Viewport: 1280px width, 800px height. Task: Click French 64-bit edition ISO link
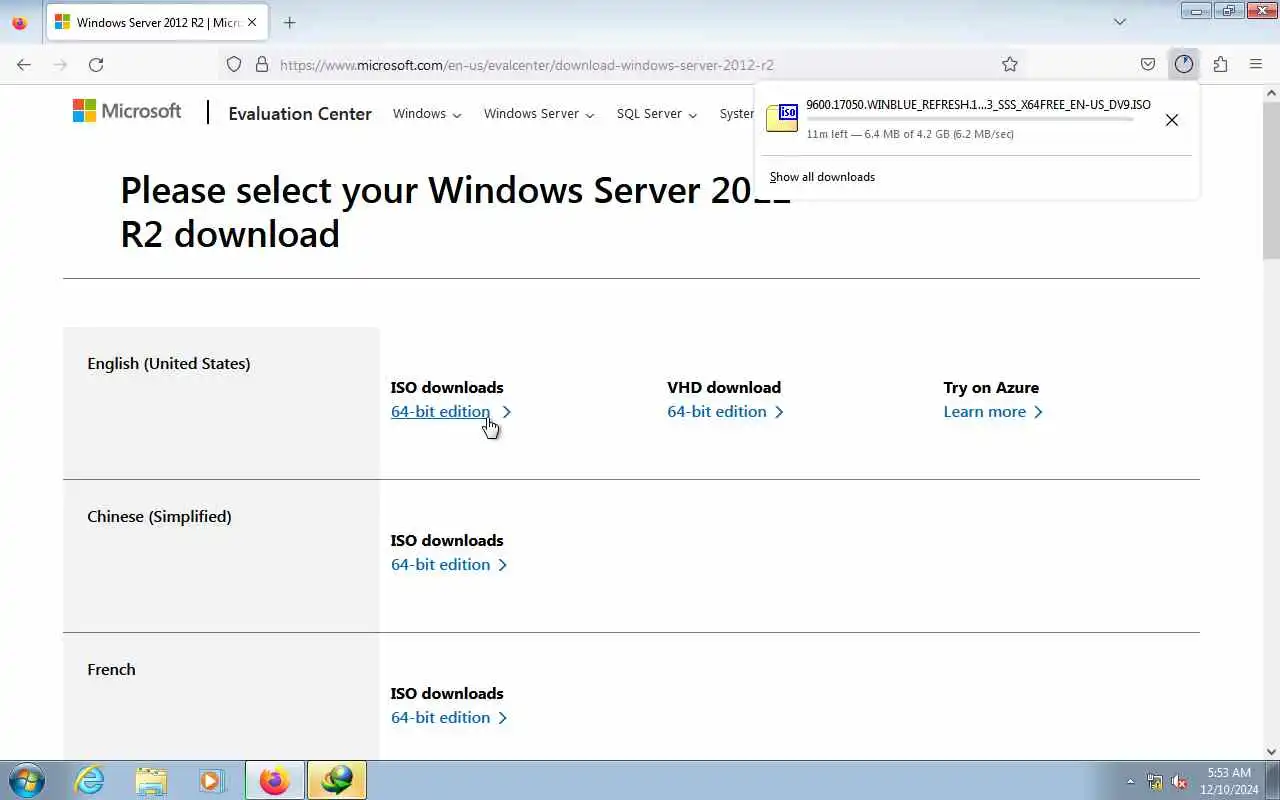(x=450, y=718)
